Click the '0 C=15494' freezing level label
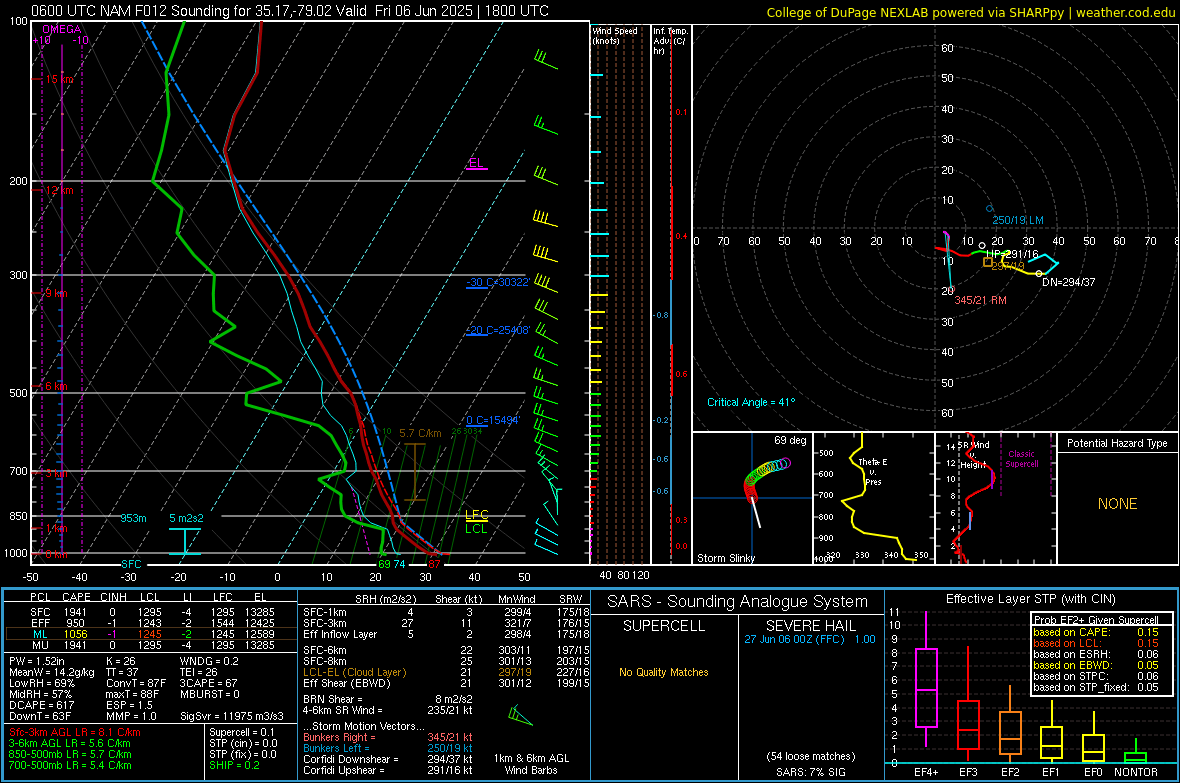The height and width of the screenshot is (783, 1180). coord(492,421)
